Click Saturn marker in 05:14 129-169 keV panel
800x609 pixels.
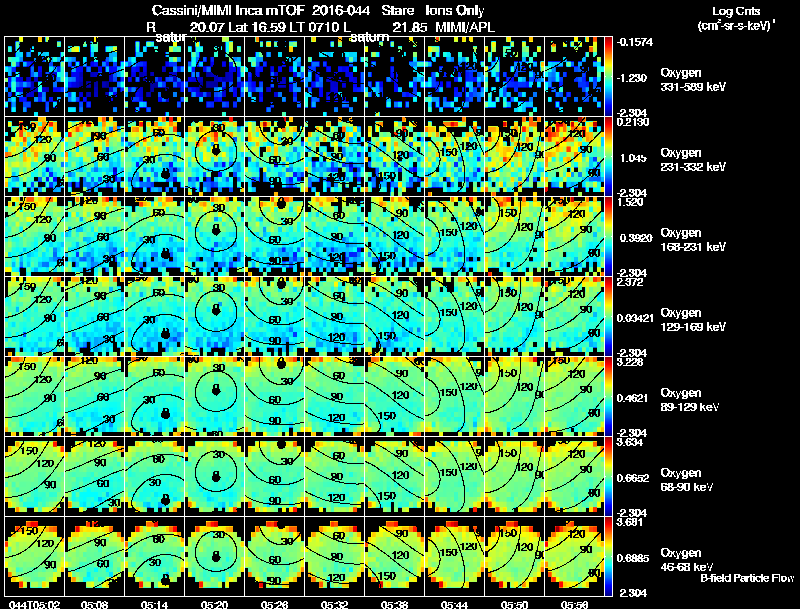(x=165, y=334)
